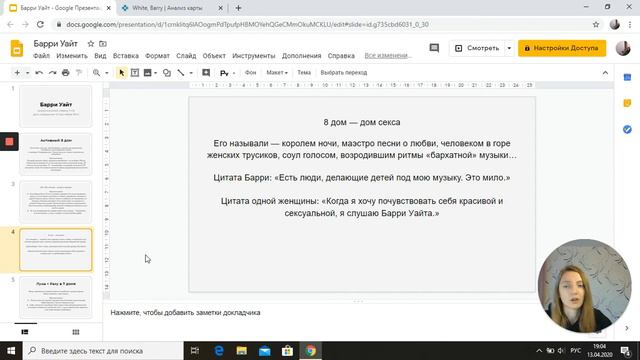Click the presentation title Барри Уайт
The image size is (640, 360).
[x=56, y=43]
